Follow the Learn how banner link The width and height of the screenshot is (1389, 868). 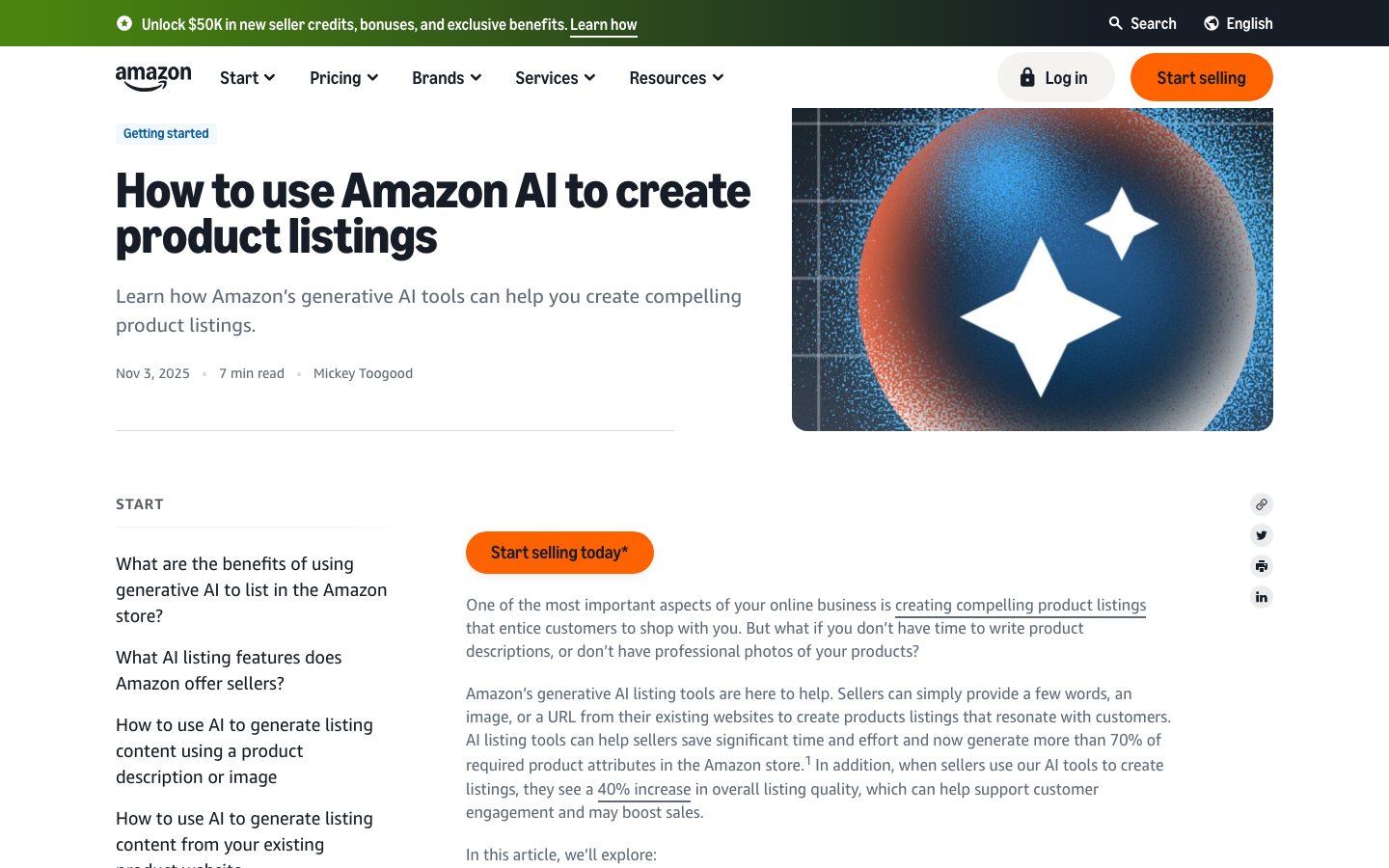(604, 24)
